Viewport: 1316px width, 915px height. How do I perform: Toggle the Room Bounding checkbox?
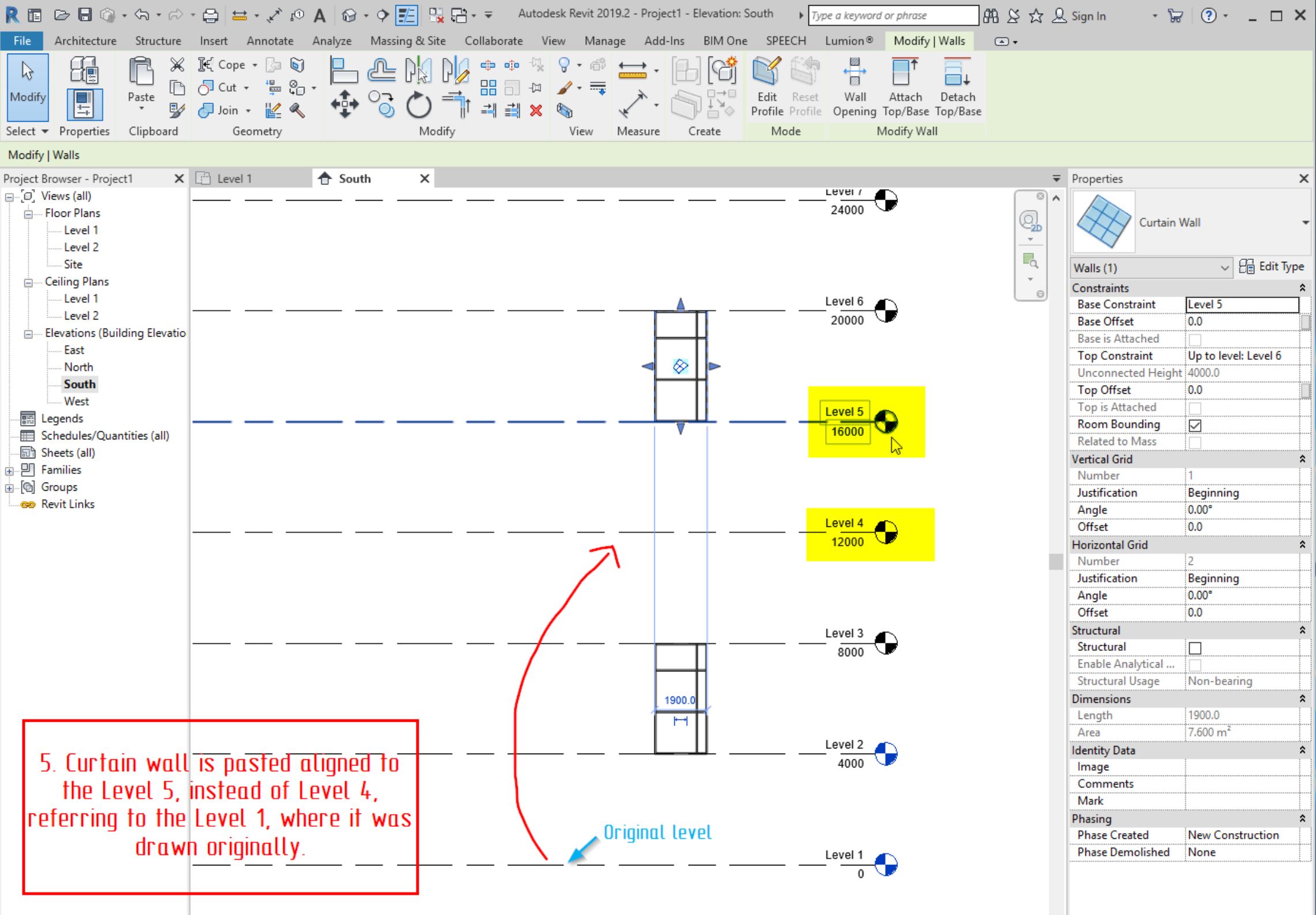point(1195,424)
